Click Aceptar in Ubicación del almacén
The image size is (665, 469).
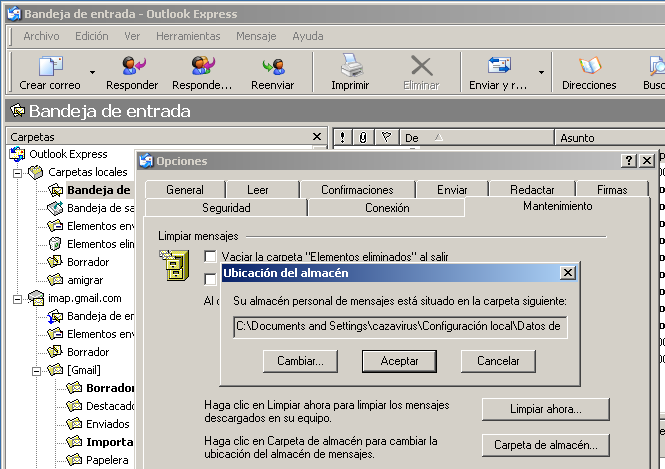pyautogui.click(x=399, y=361)
